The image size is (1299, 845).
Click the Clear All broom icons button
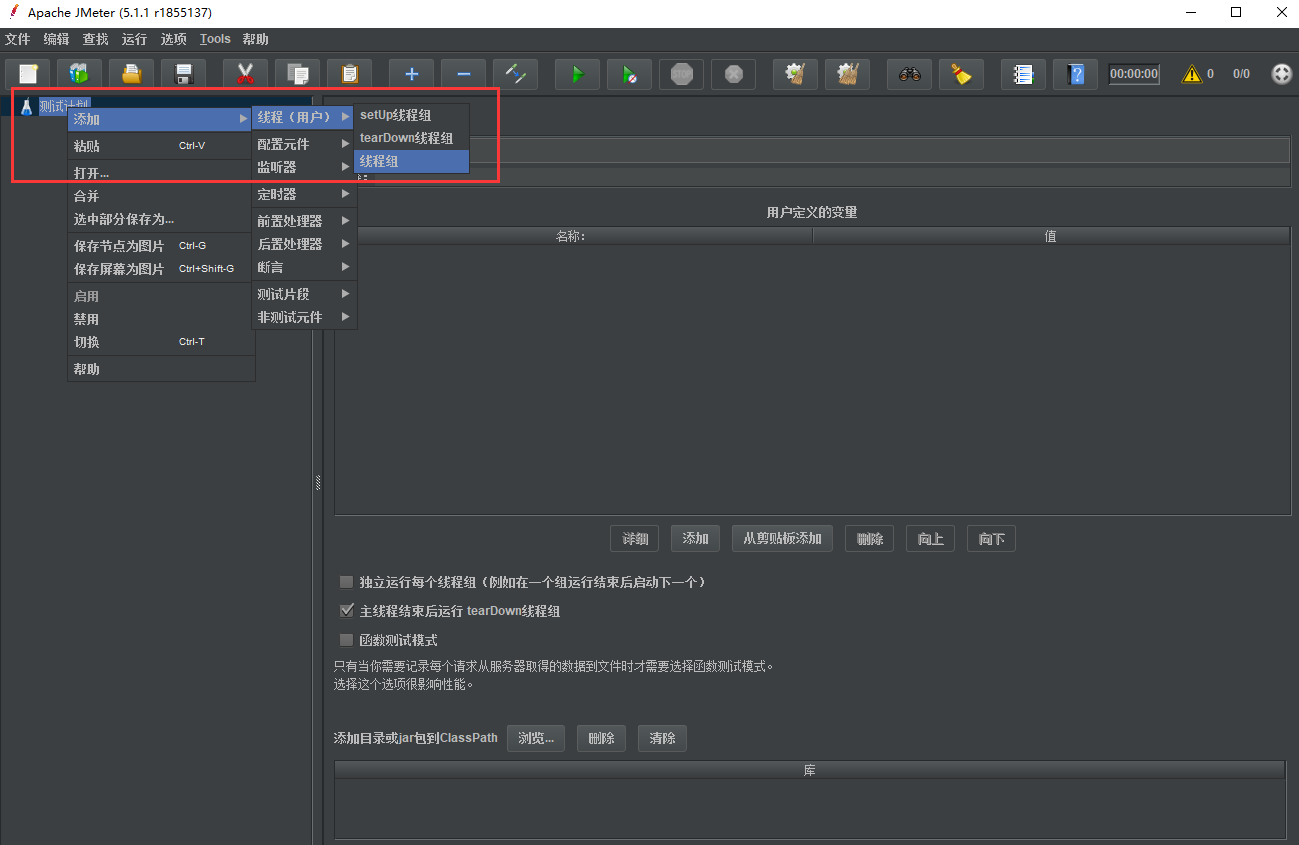tap(848, 74)
